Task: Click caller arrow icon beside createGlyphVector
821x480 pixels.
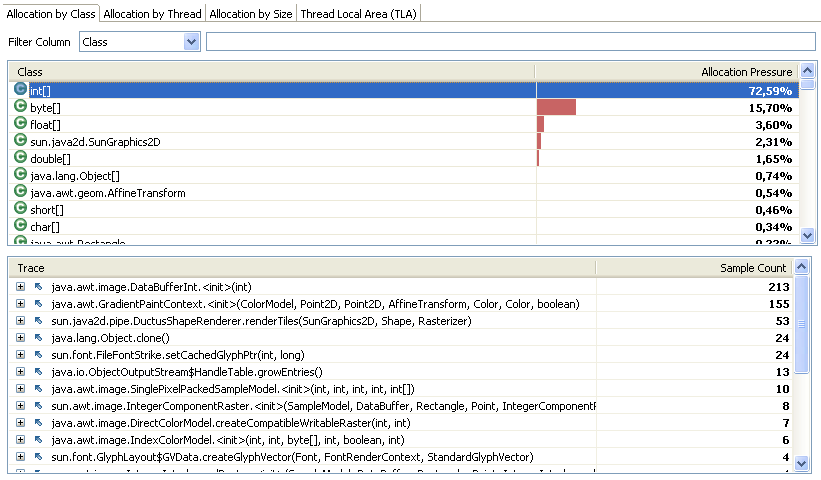Action: pyautogui.click(x=38, y=456)
